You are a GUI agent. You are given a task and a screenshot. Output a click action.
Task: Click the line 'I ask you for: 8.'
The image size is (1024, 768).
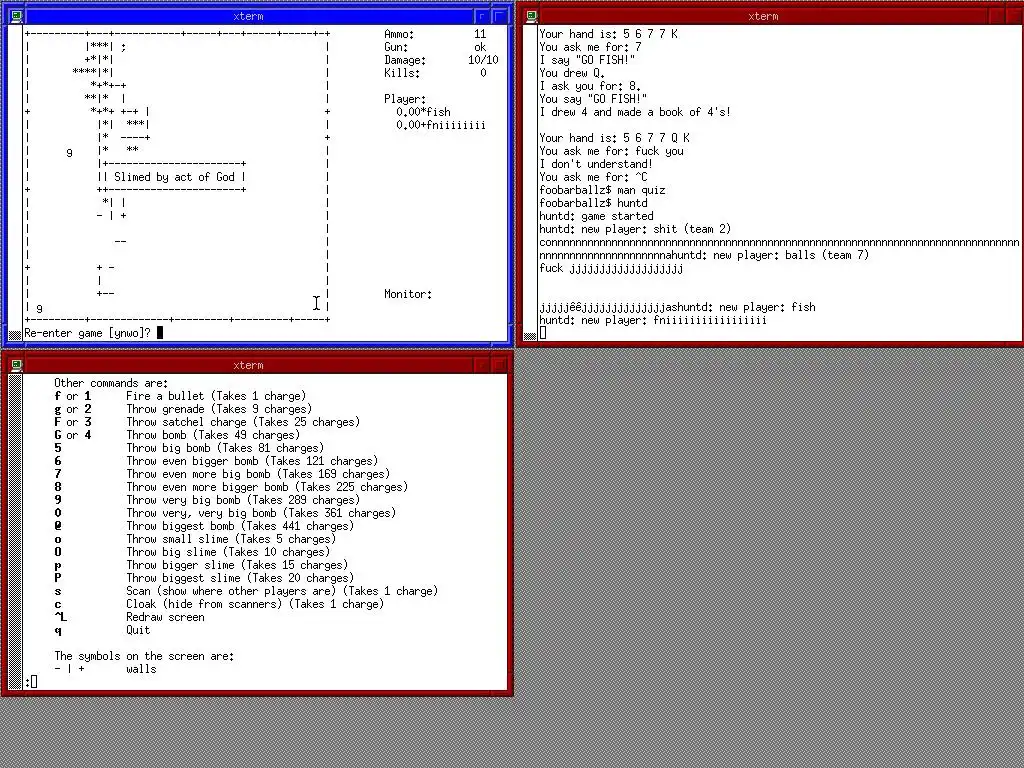click(590, 86)
